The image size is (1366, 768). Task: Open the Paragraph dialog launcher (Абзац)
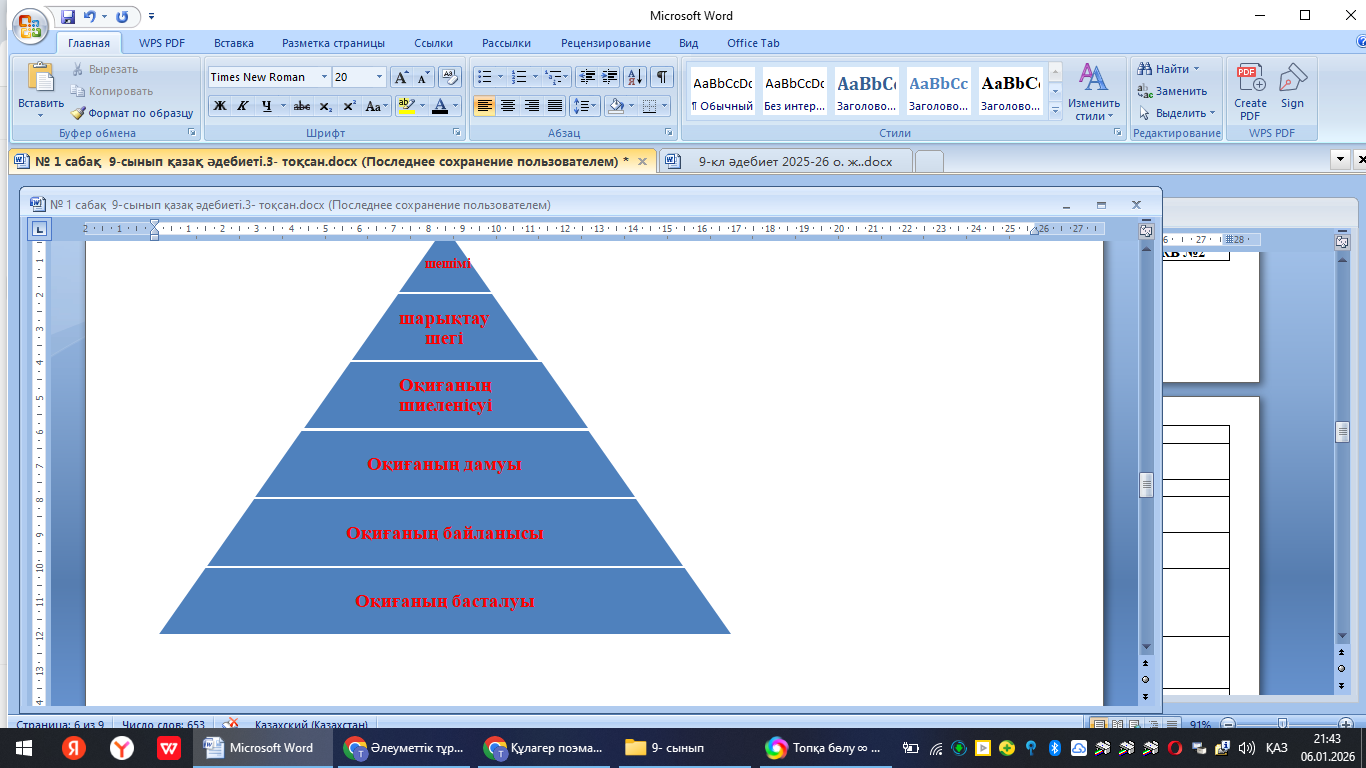coord(669,132)
